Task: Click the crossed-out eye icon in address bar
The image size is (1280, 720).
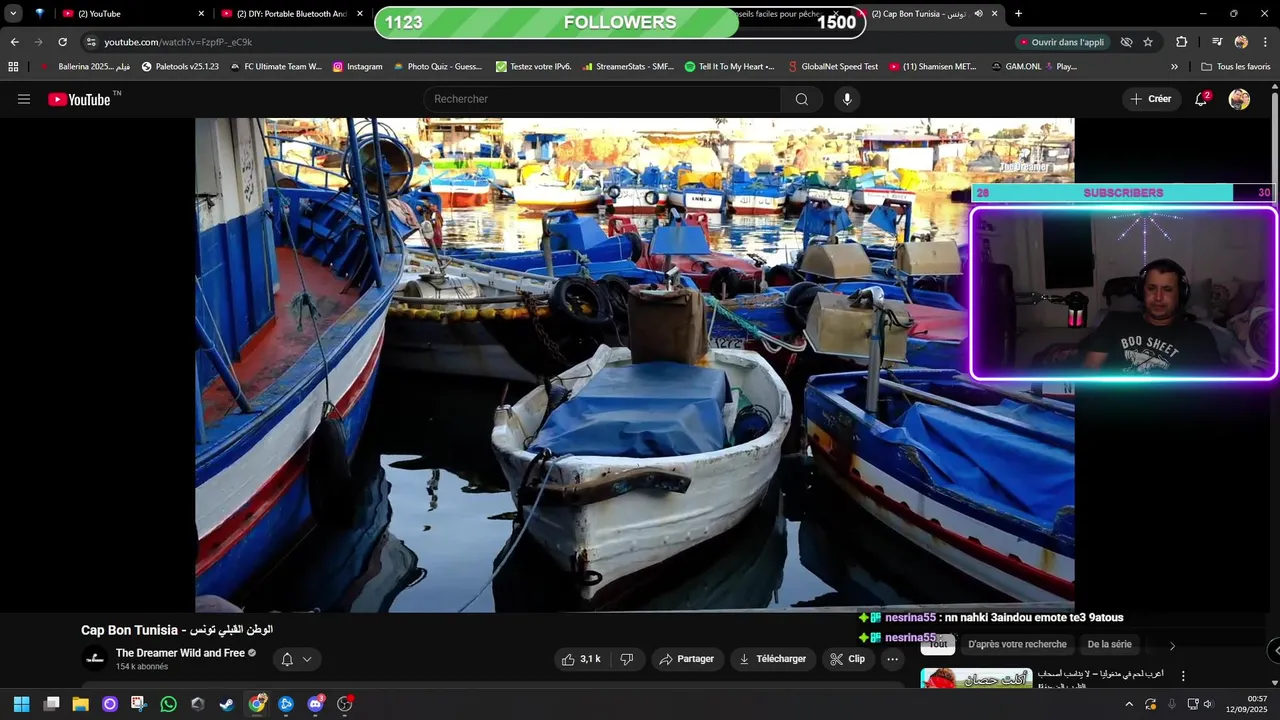Action: (x=1126, y=42)
